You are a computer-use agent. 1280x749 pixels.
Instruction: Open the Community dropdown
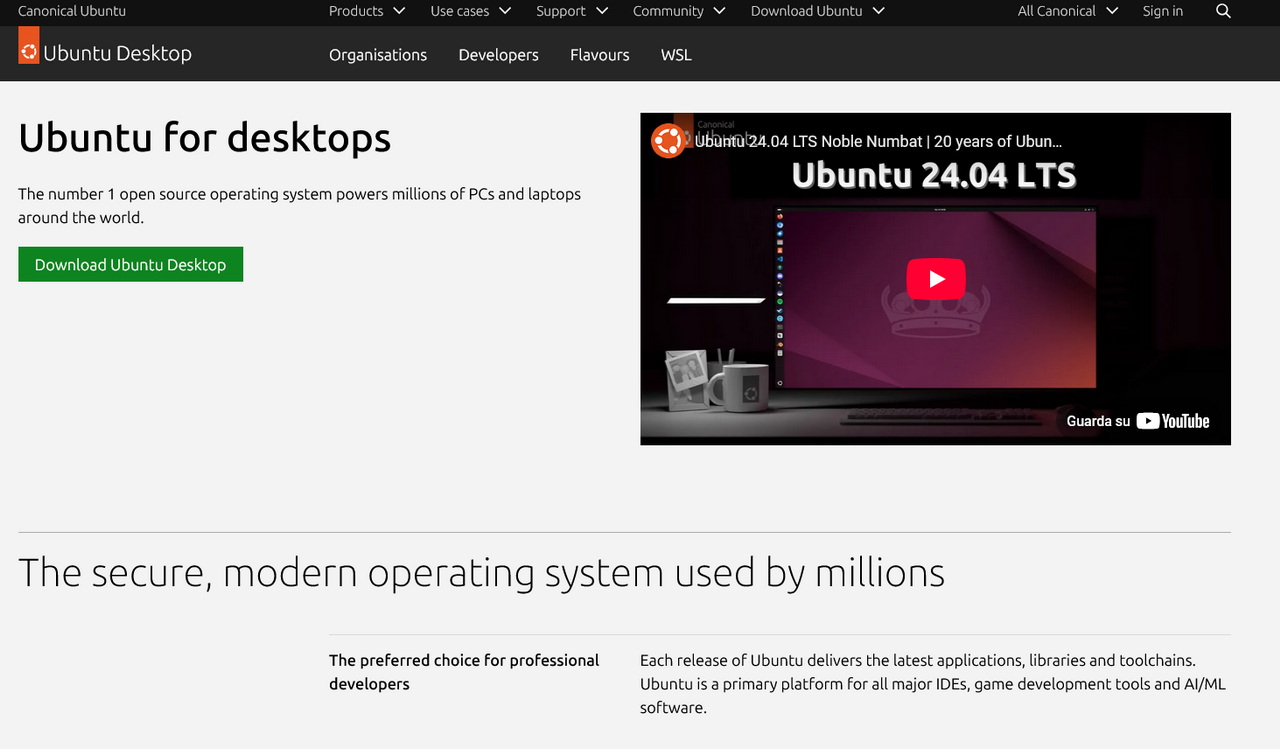pos(678,11)
